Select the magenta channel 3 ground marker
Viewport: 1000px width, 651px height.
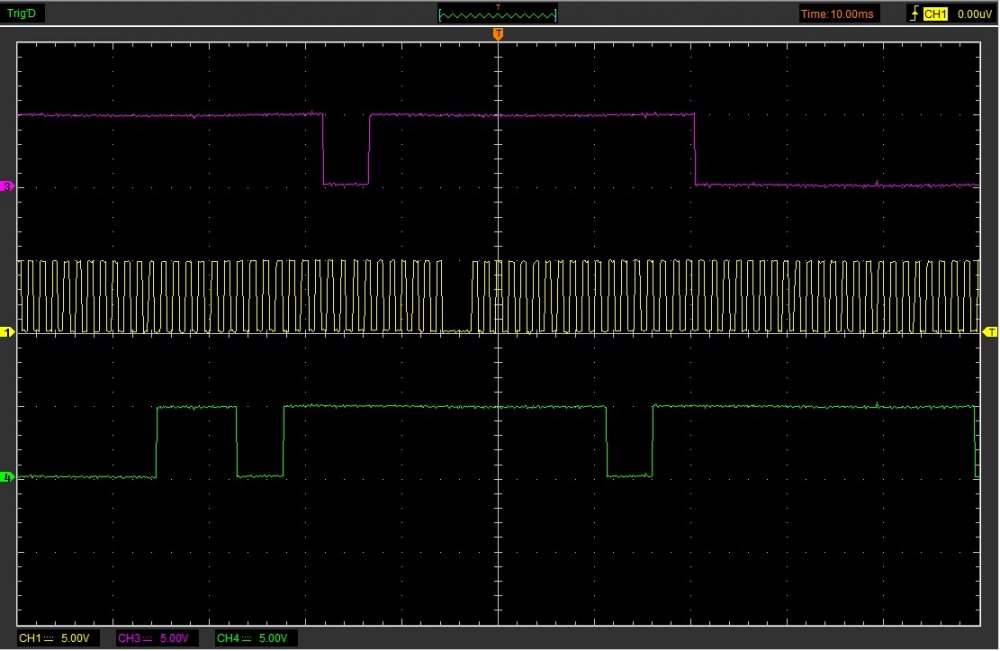(7, 187)
